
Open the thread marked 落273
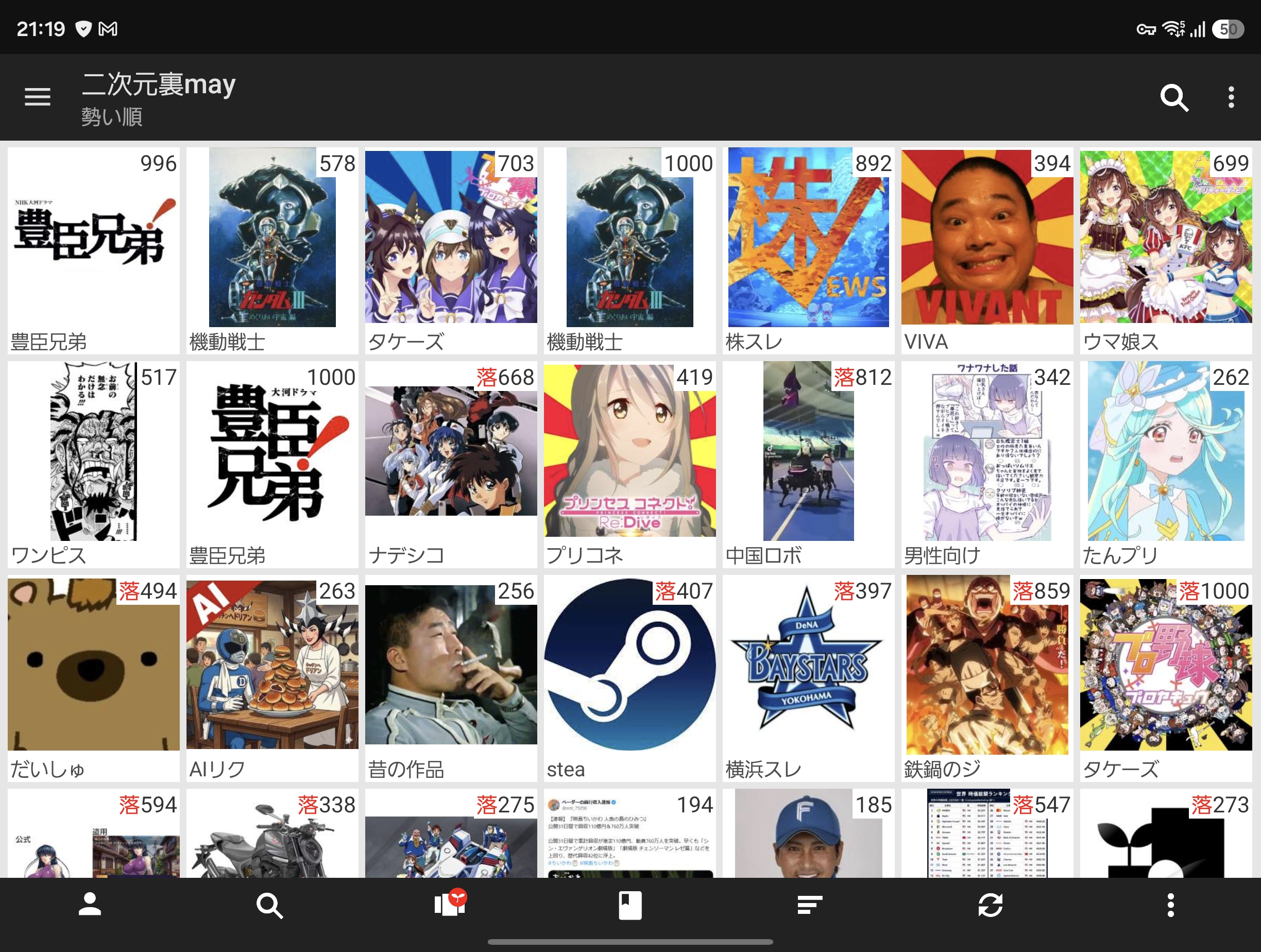click(x=1166, y=834)
